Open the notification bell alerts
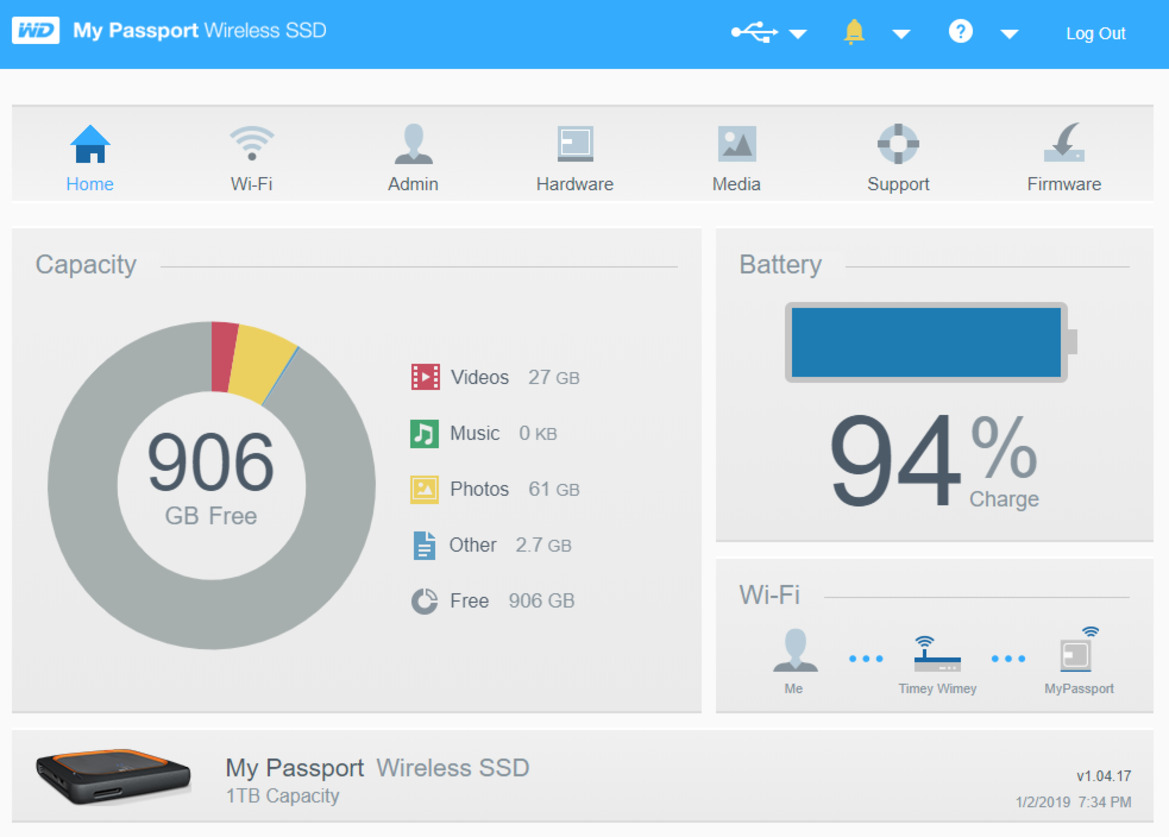 tap(854, 32)
